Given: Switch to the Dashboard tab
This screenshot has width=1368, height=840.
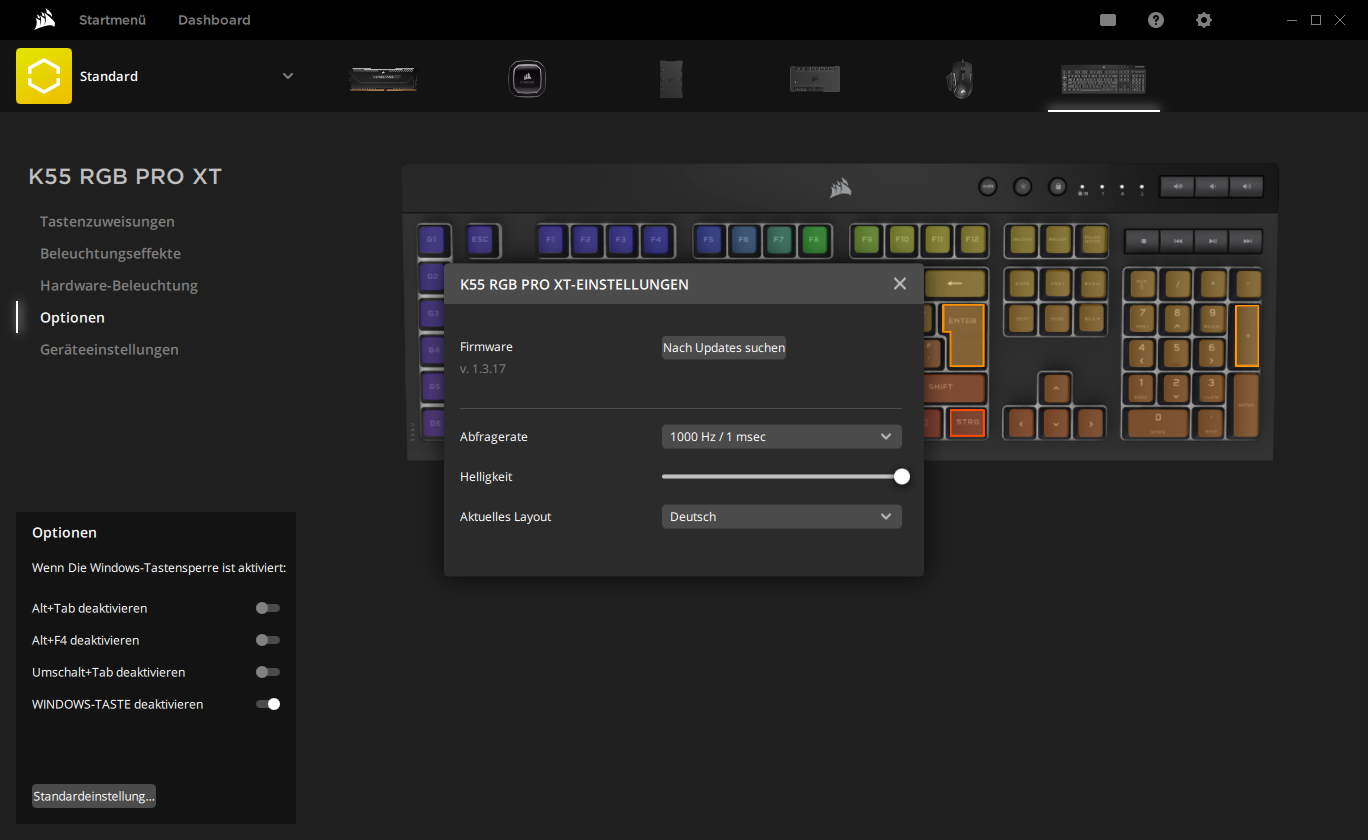Looking at the screenshot, I should tap(214, 20).
